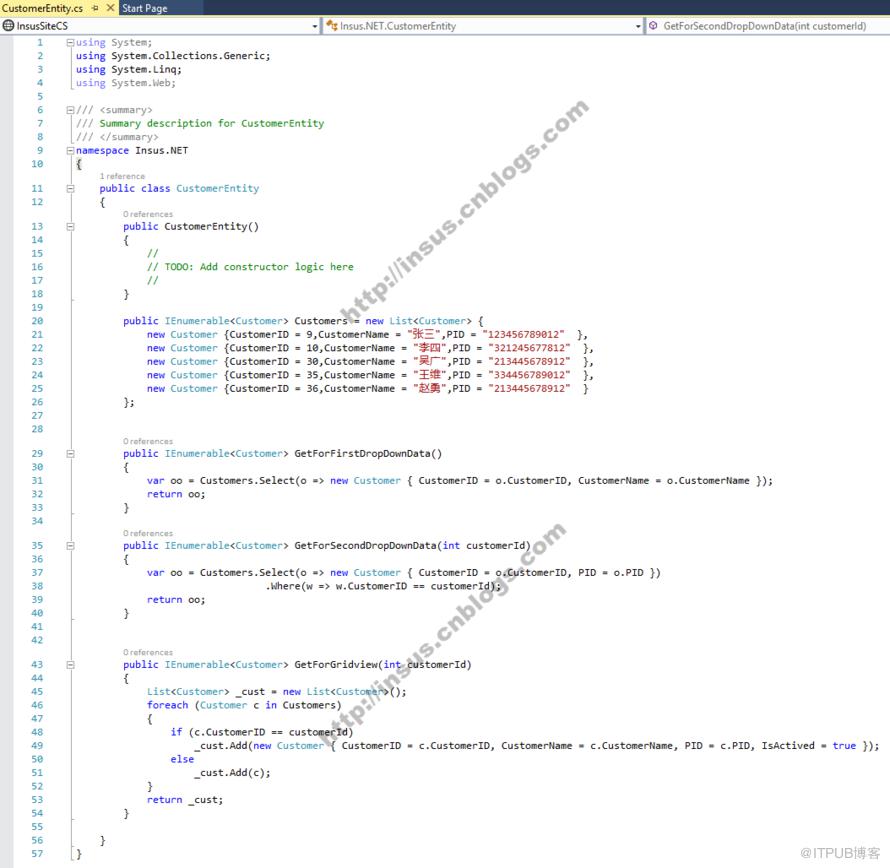The height and width of the screenshot is (868, 890).
Task: Close the CustomerEntity.cs tab
Action: click(x=111, y=8)
